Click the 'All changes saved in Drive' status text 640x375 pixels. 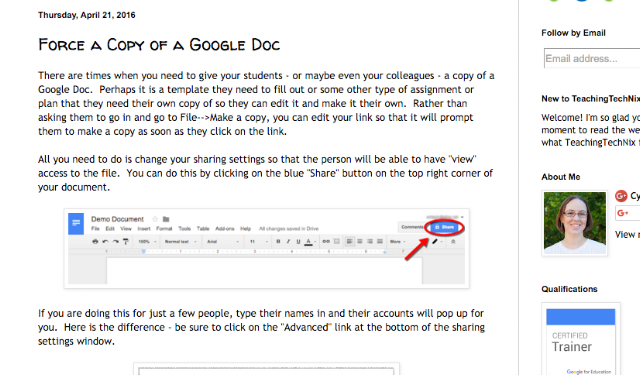pyautogui.click(x=289, y=229)
